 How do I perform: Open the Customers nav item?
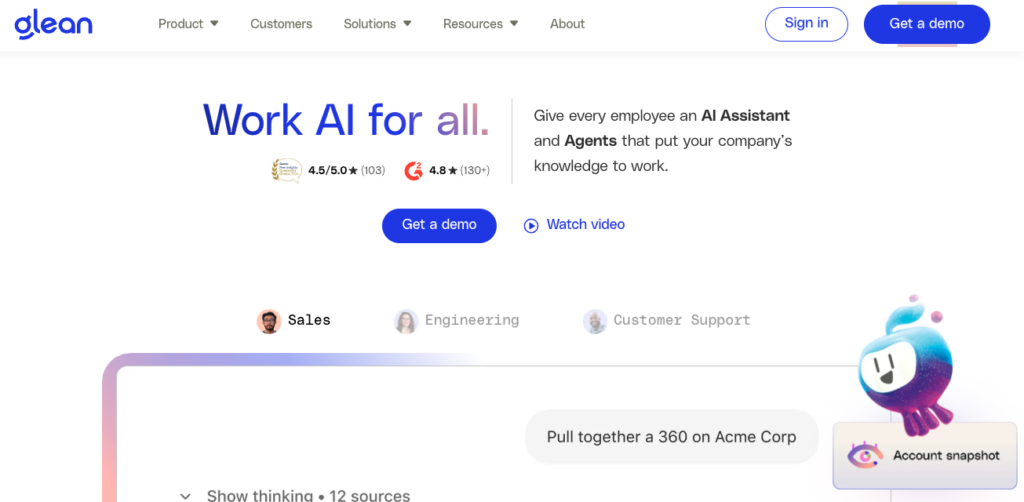[x=281, y=24]
